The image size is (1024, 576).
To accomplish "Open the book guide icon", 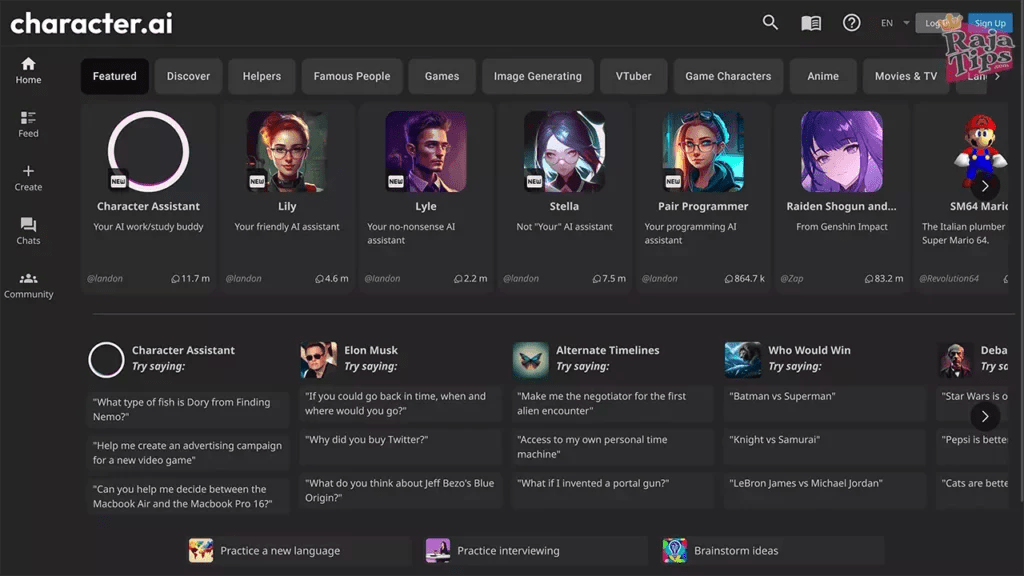I will [810, 23].
